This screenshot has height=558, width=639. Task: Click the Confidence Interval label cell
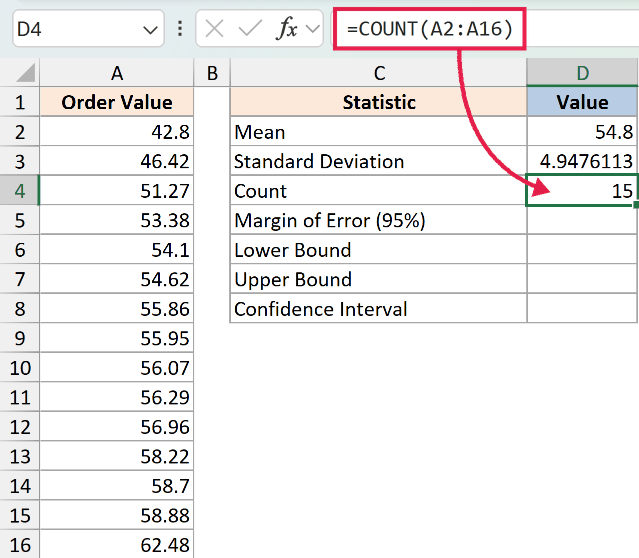tap(379, 309)
